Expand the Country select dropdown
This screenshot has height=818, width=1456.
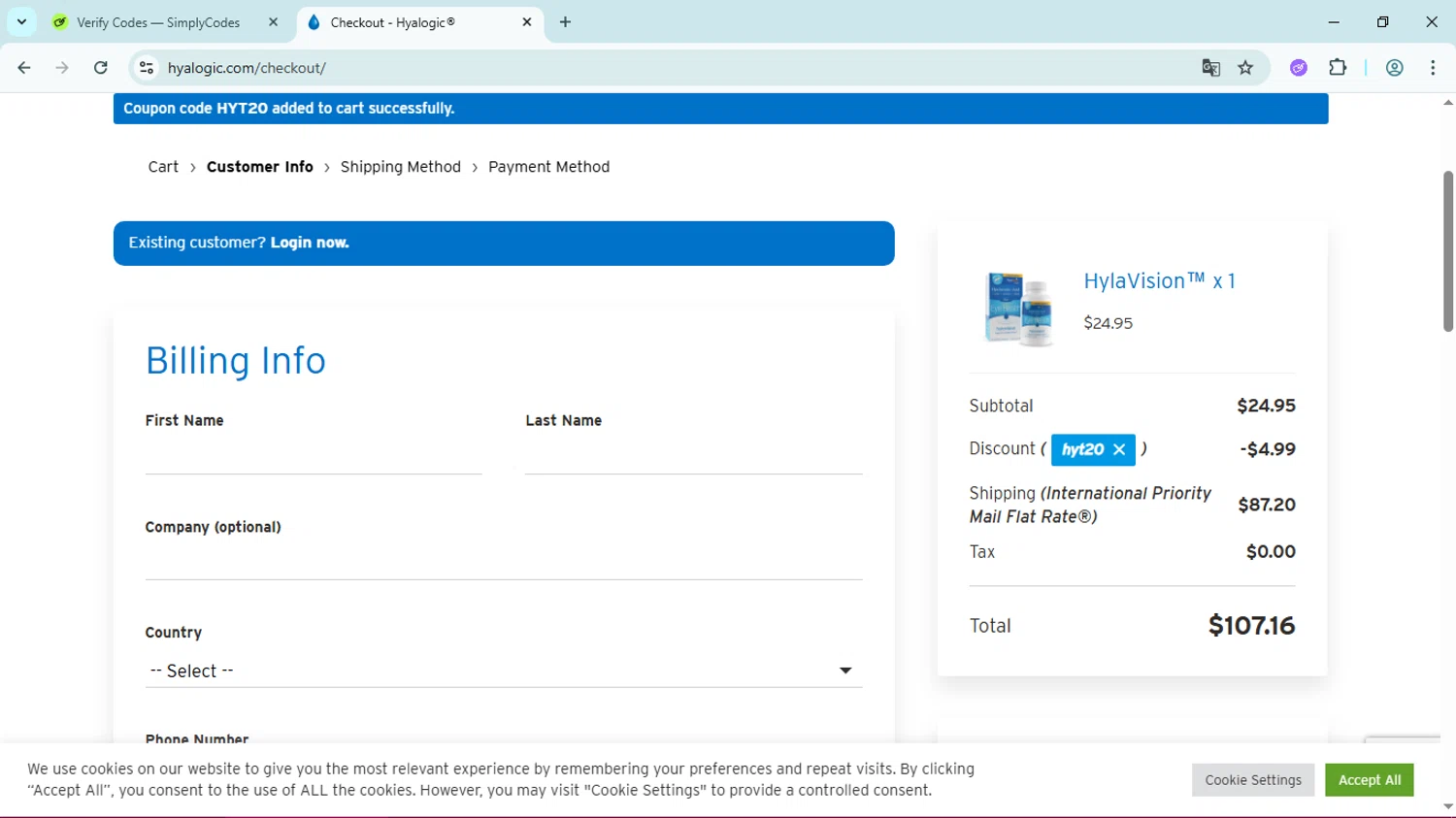pyautogui.click(x=504, y=671)
